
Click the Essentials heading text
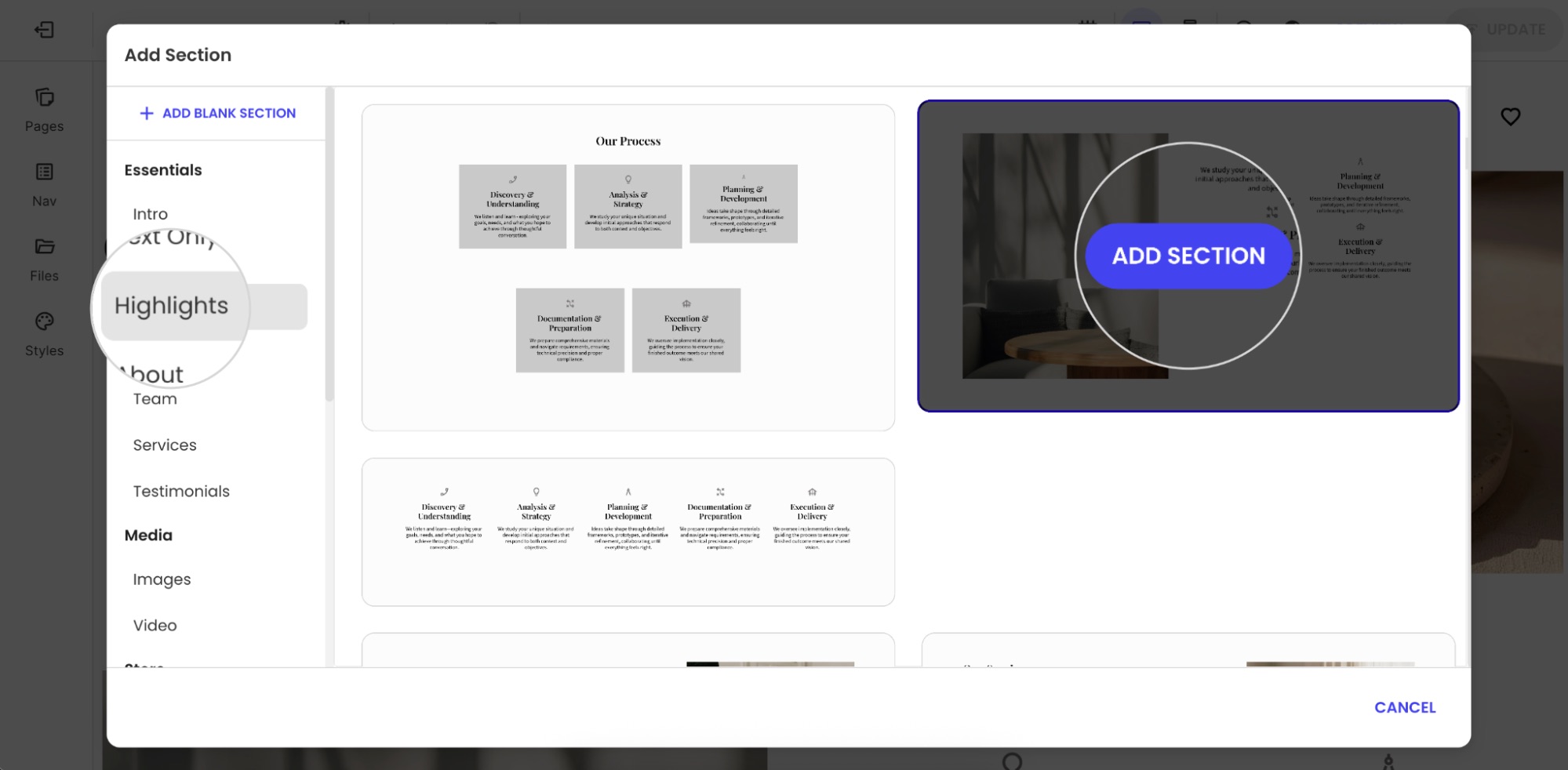click(163, 170)
